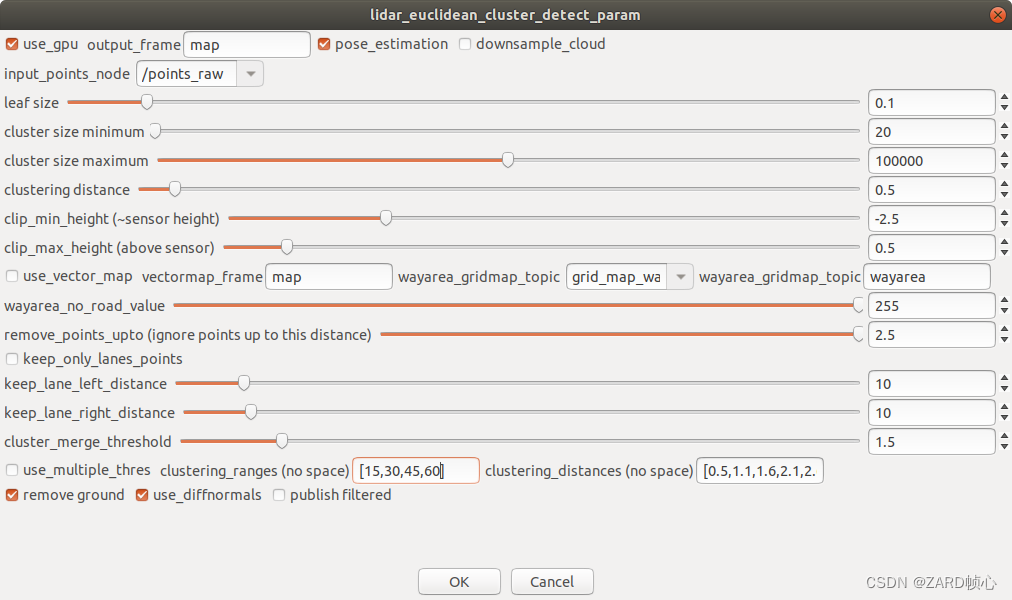
Task: Increase leaf size with the up arrow
Action: [x=1004, y=97]
